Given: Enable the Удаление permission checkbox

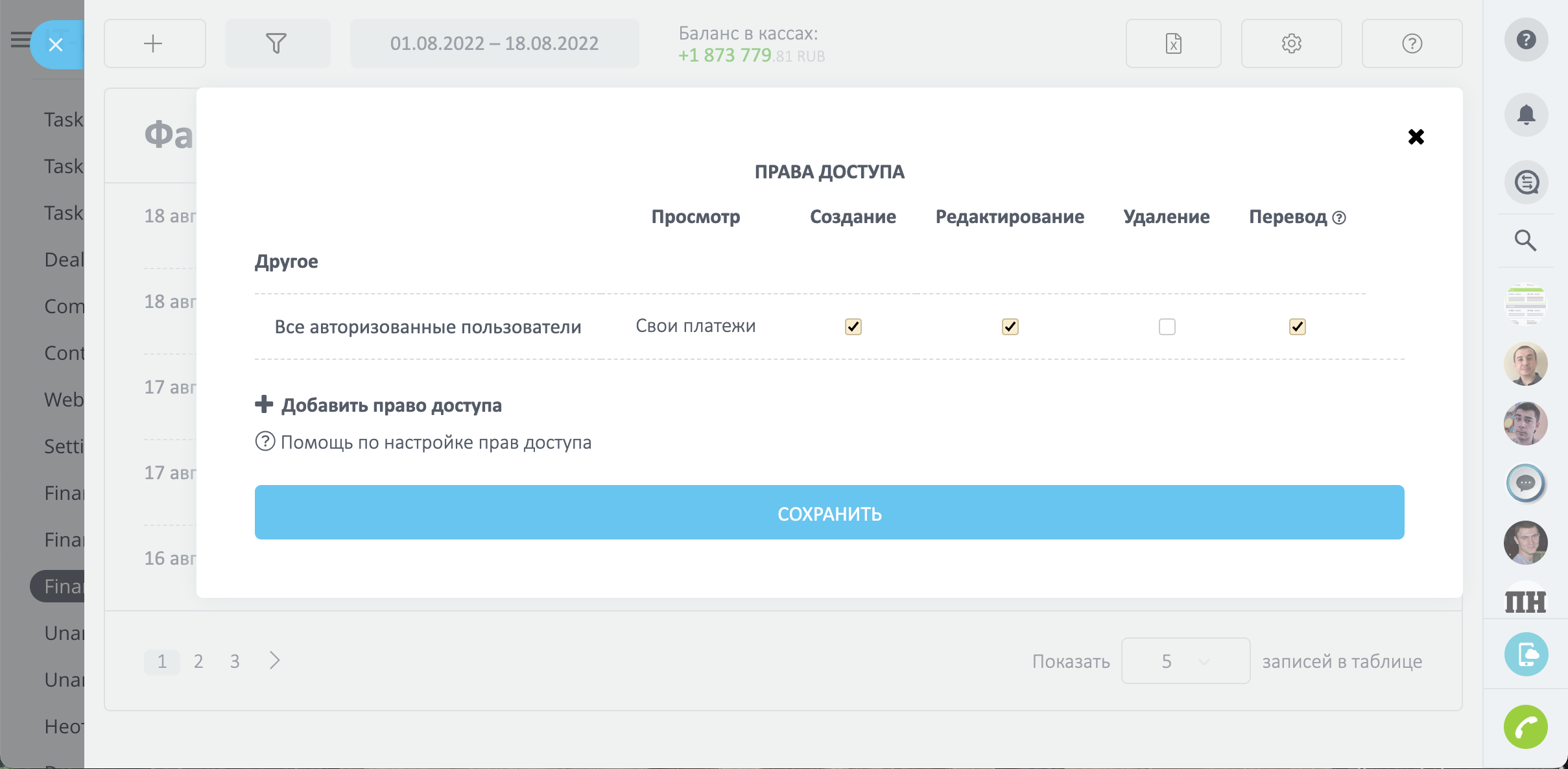Looking at the screenshot, I should [x=1167, y=327].
